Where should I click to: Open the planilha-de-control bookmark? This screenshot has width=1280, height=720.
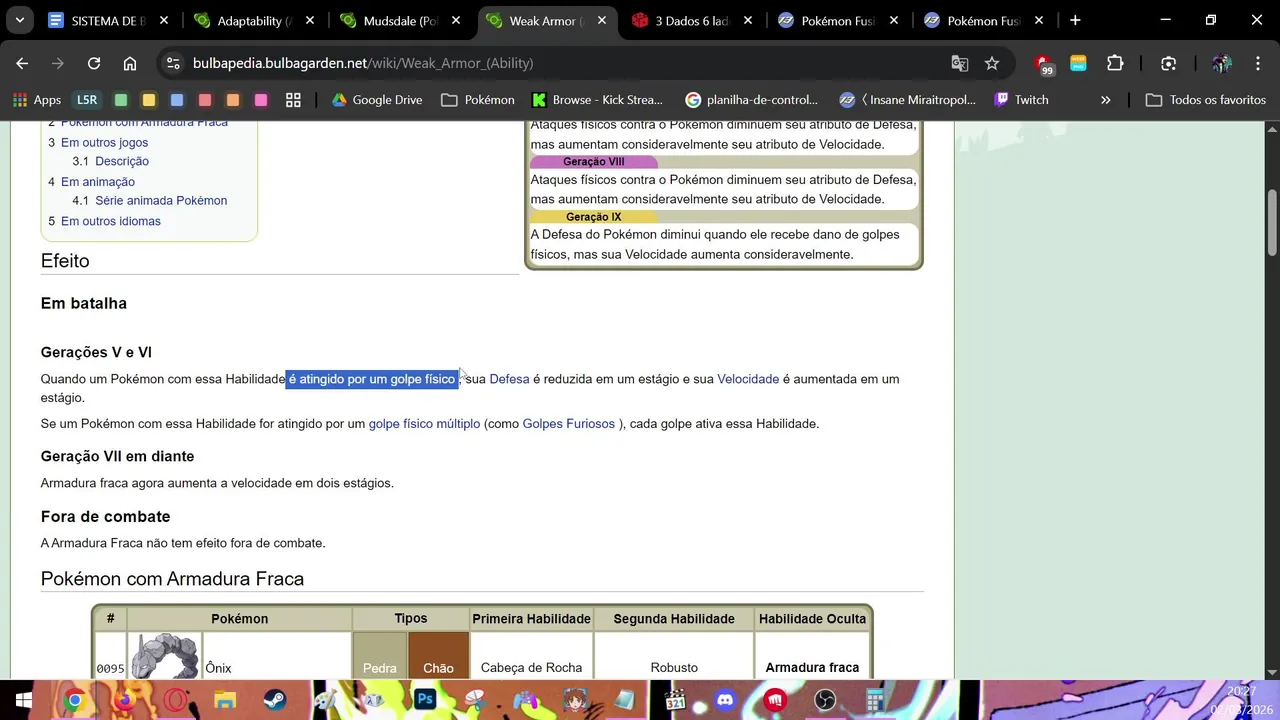pos(752,100)
